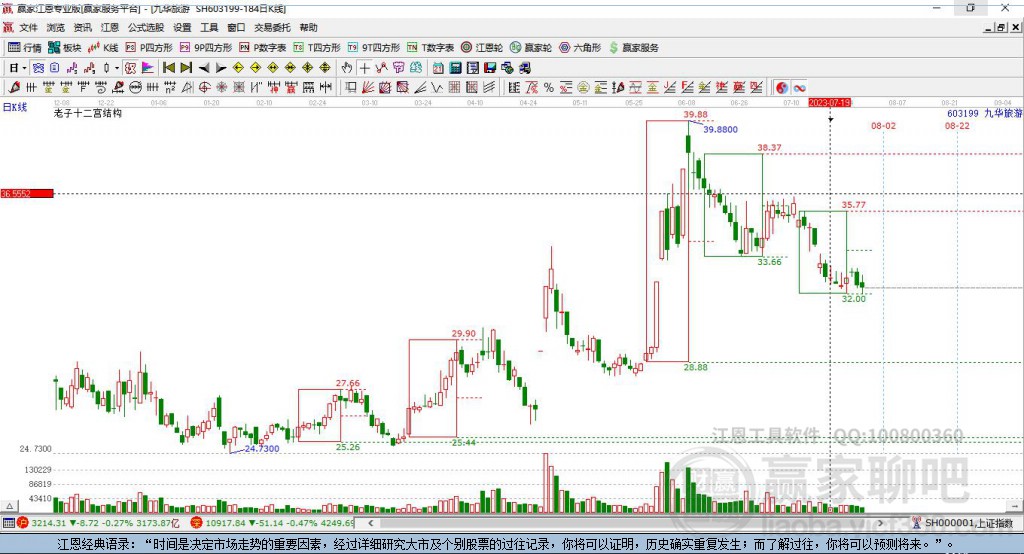This screenshot has width=1024, height=554.
Task: Open the 行情 (quotes) toolbar button
Action: (24, 48)
